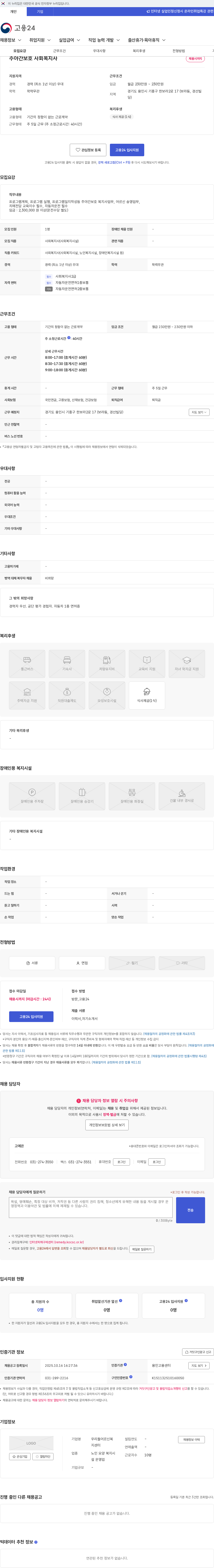Click the lower 고용24 입사지원 button
The height and width of the screenshot is (1568, 214).
[31, 1016]
